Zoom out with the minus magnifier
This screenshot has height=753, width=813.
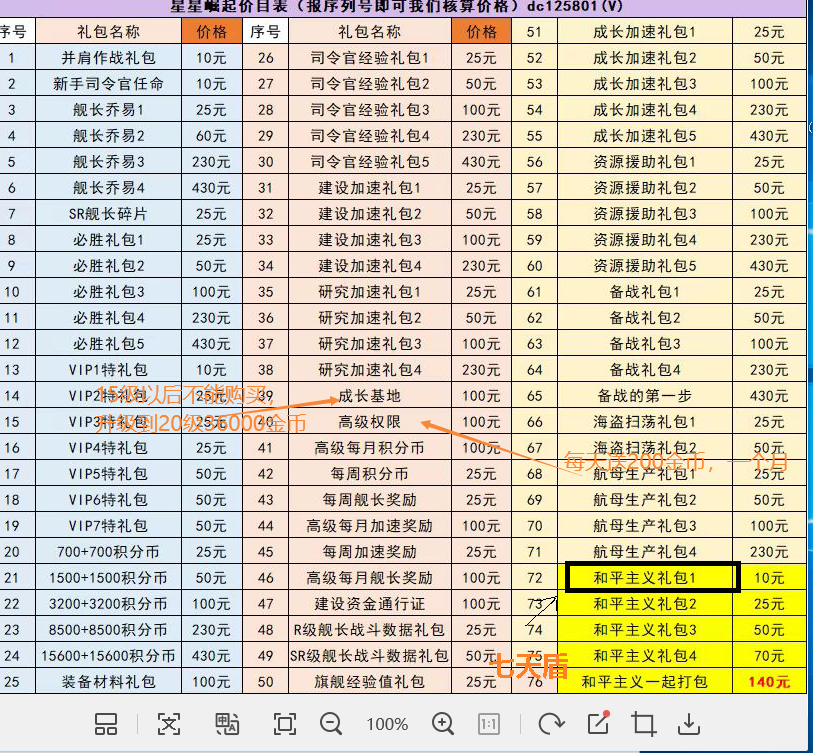[331, 724]
